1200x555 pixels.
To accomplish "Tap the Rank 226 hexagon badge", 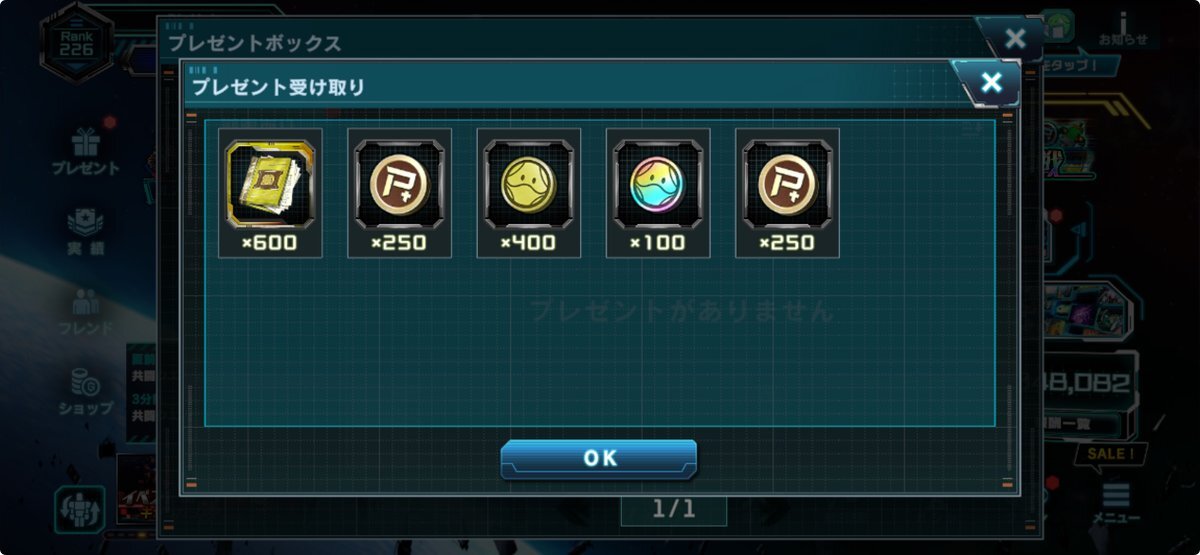I will (75, 42).
